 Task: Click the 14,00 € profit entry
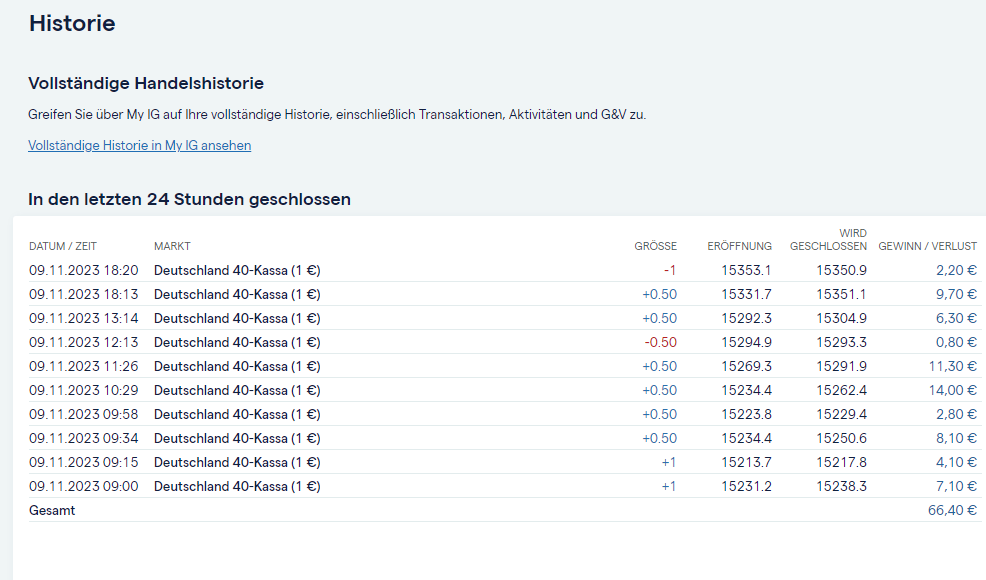[x=951, y=390]
